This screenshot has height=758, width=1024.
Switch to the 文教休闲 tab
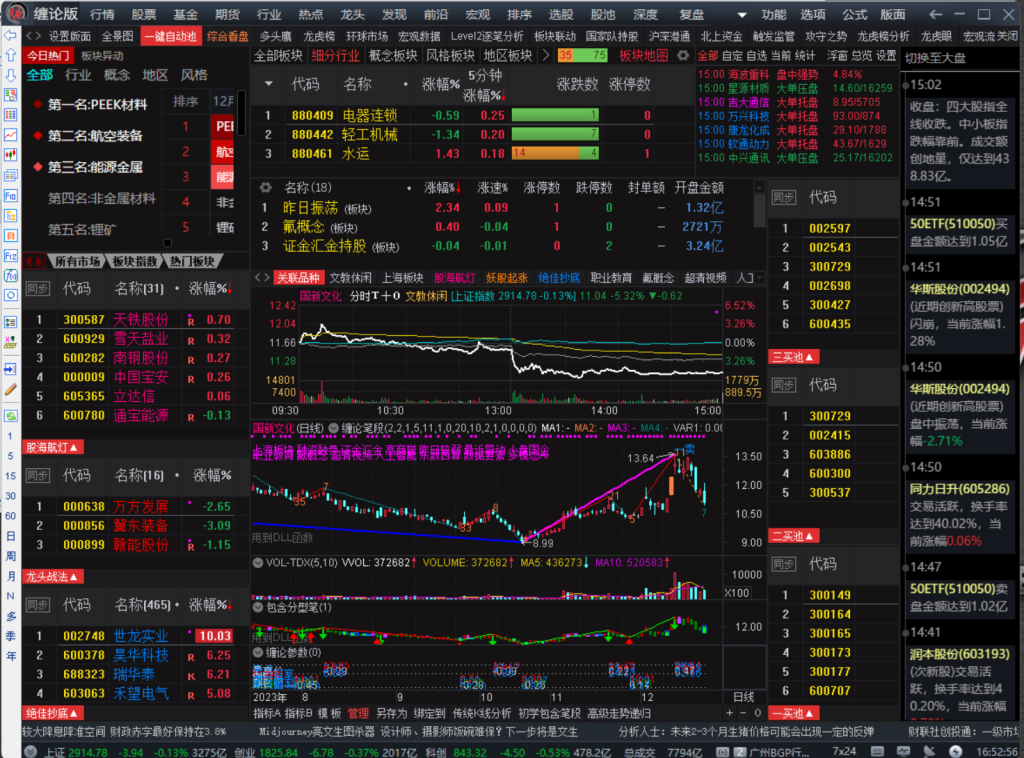351,277
